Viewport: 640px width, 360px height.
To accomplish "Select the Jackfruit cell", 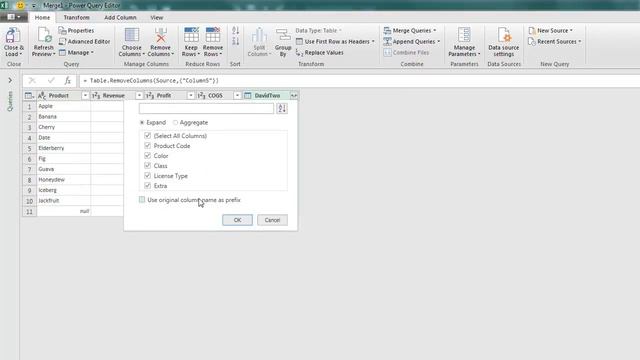I will pos(63,201).
